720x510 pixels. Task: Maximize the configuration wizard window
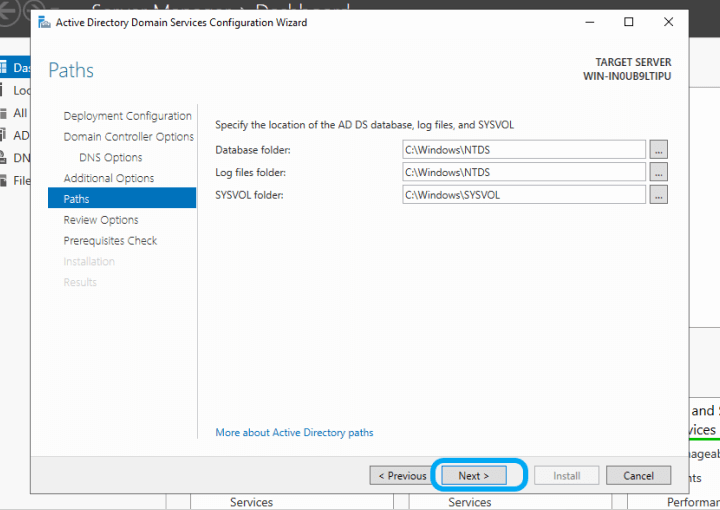point(629,22)
